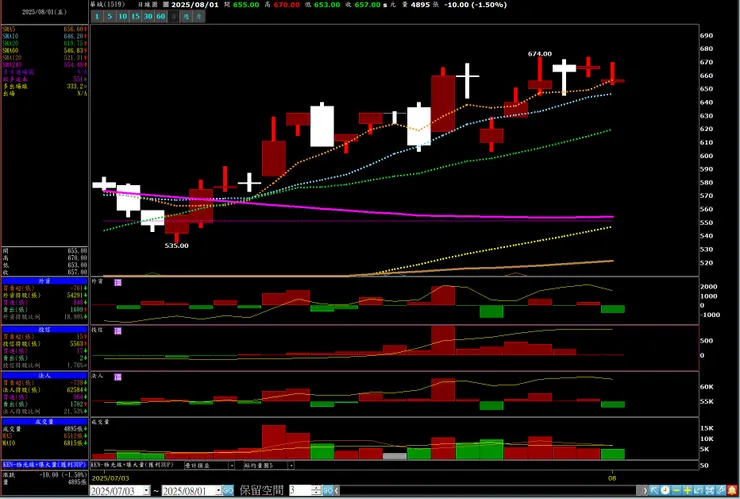Select the 1-minute interval button
The height and width of the screenshot is (499, 740).
pos(97,16)
